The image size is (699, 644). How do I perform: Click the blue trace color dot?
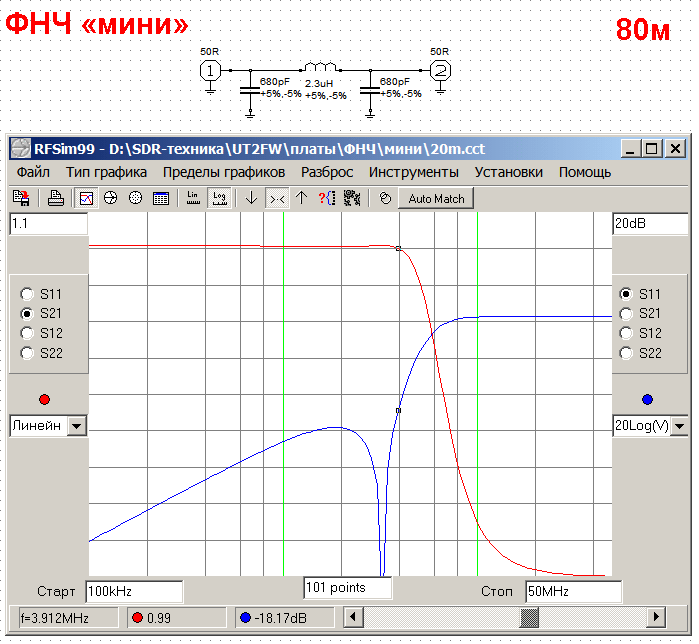click(x=647, y=399)
